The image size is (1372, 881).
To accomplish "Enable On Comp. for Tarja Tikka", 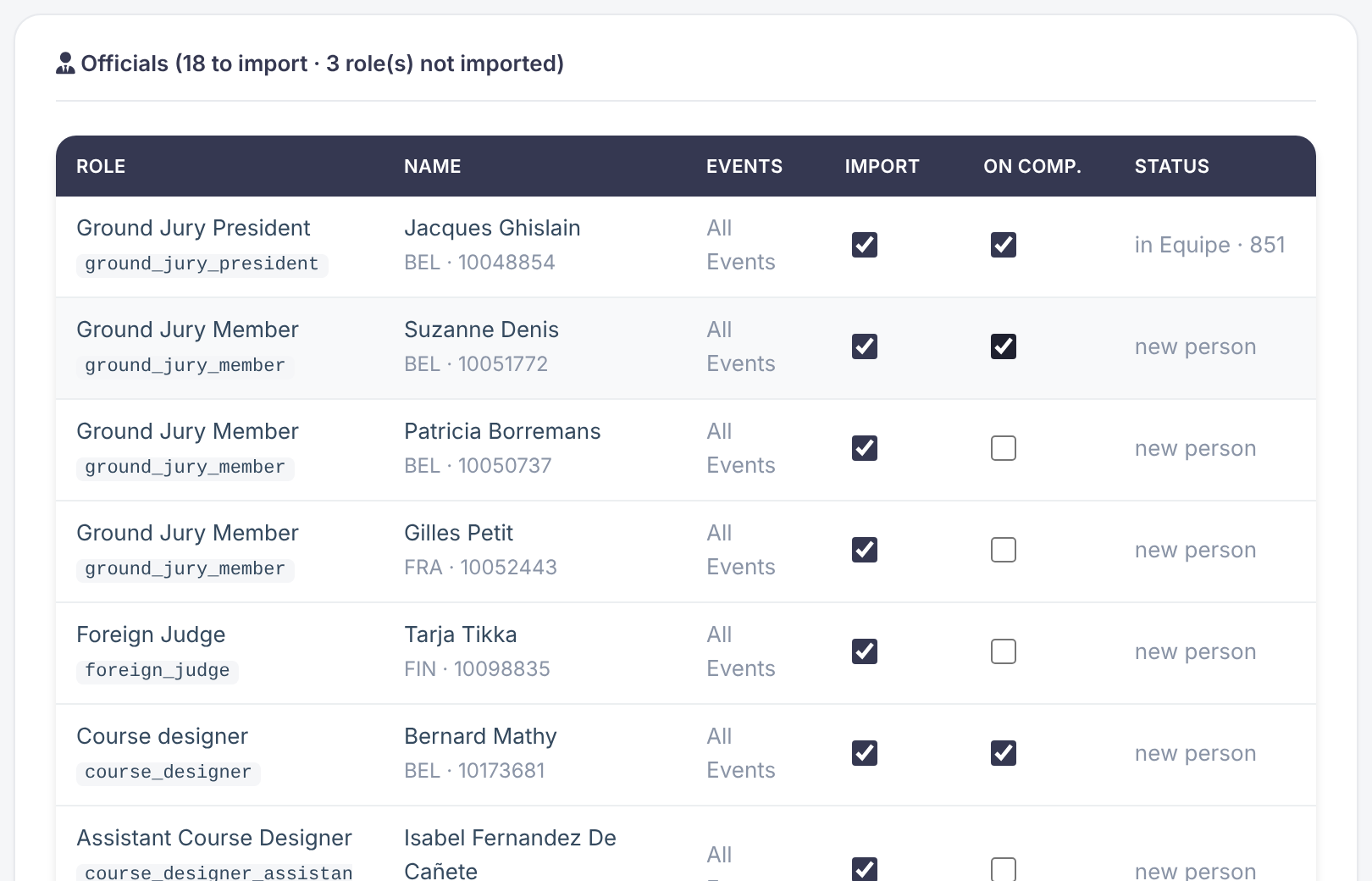I will [x=1004, y=651].
